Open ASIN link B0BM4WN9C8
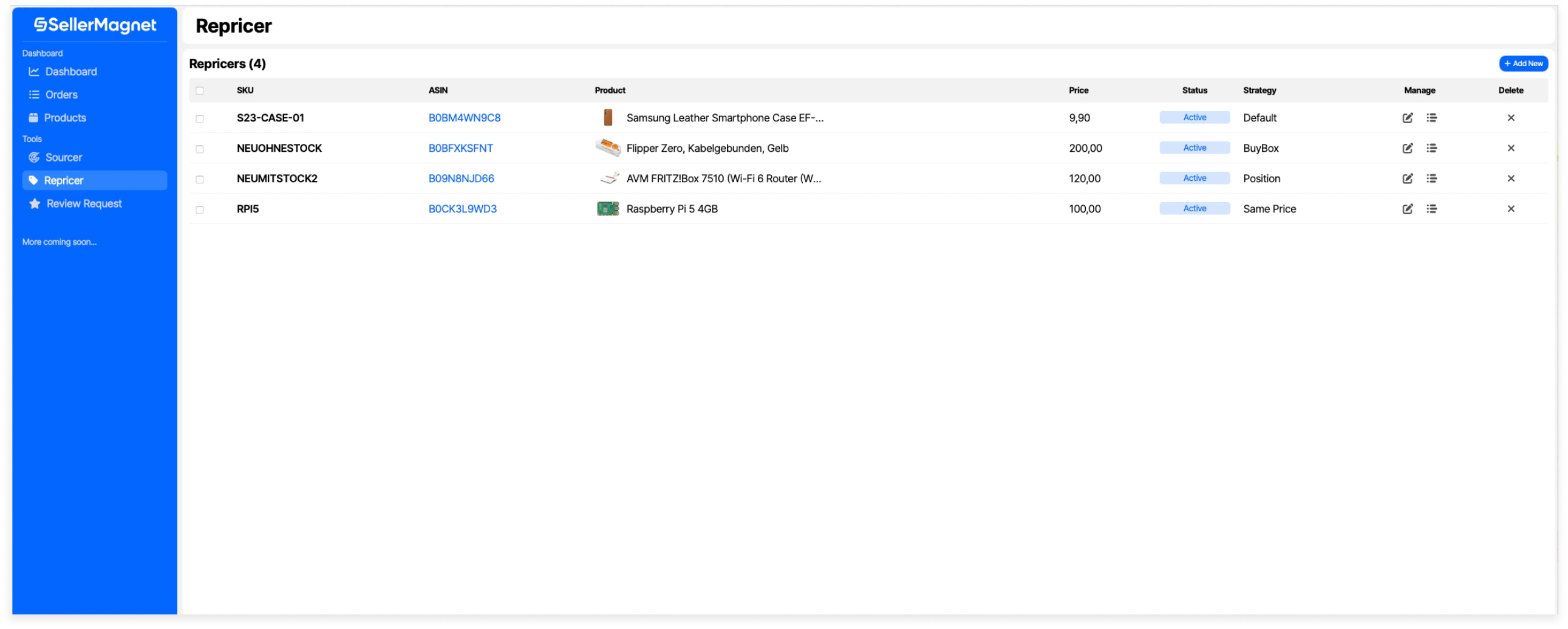1568x629 pixels. [x=465, y=118]
